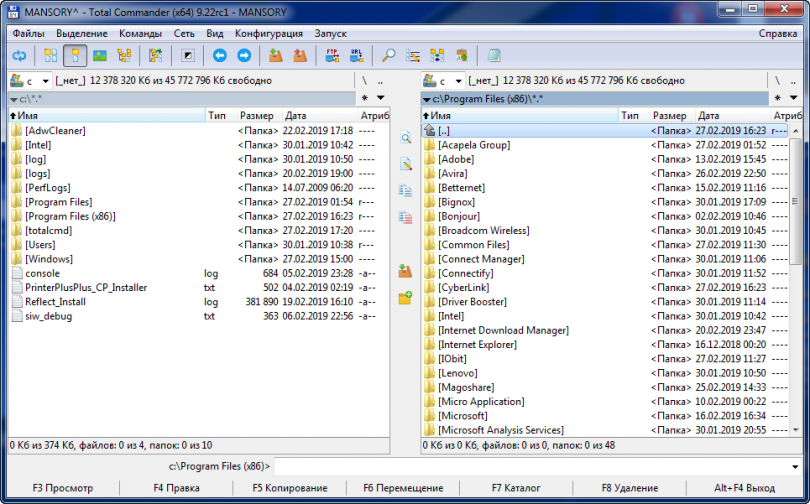Screen dimensions: 810x504
Task: Click the Pack files toolbar icon
Action: pos(276,56)
